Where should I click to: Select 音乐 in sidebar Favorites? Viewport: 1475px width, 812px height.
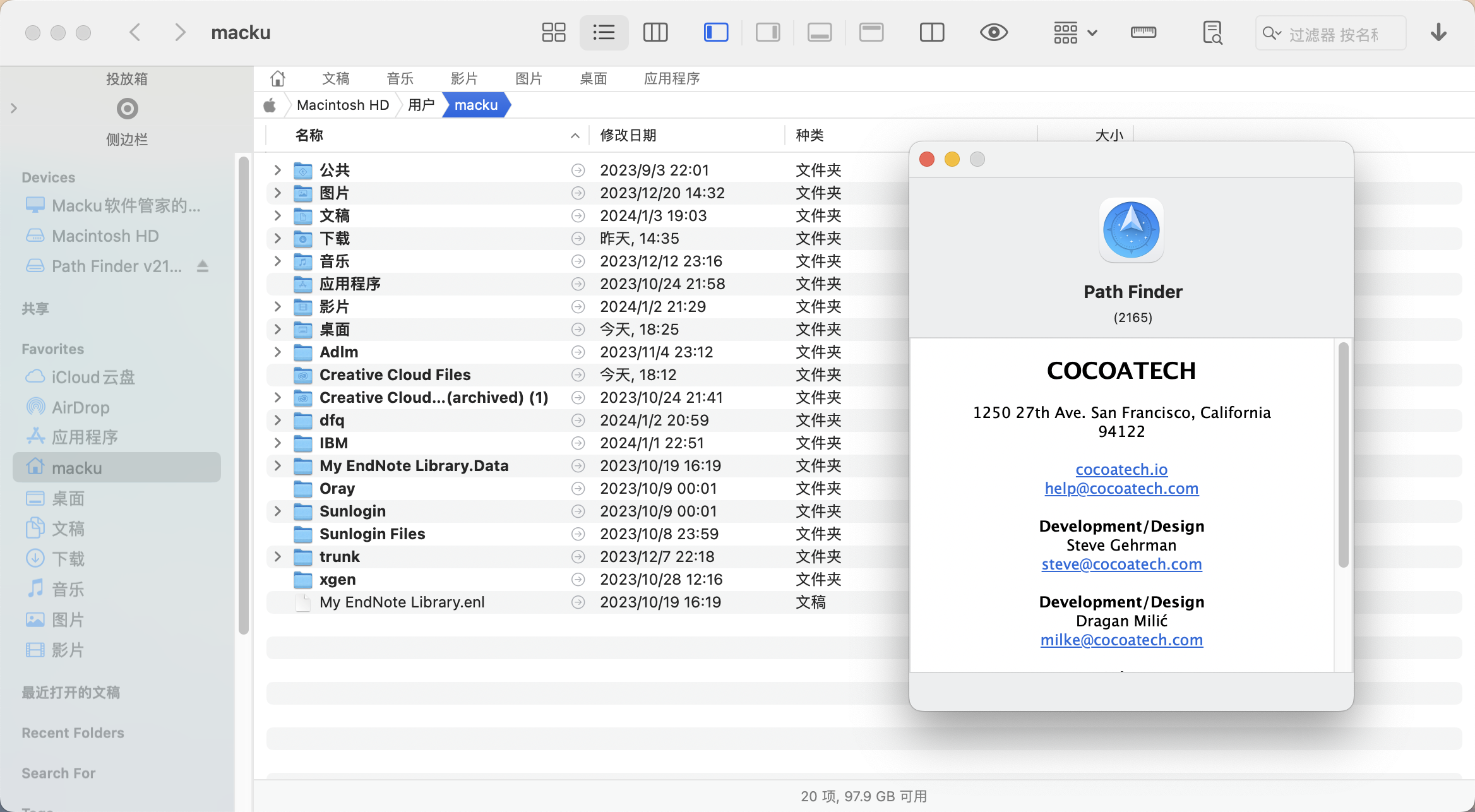click(68, 589)
